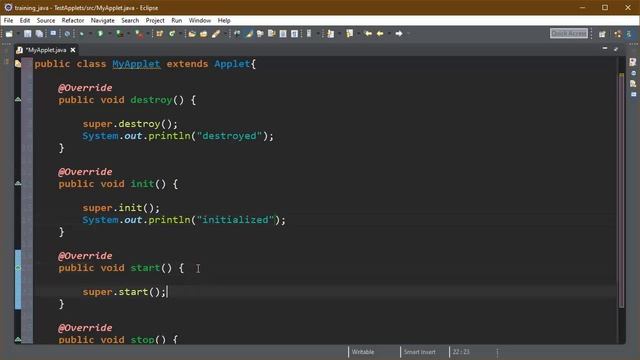Click the Open Perspective icon
Screen dimensions: 640x360
coord(602,34)
